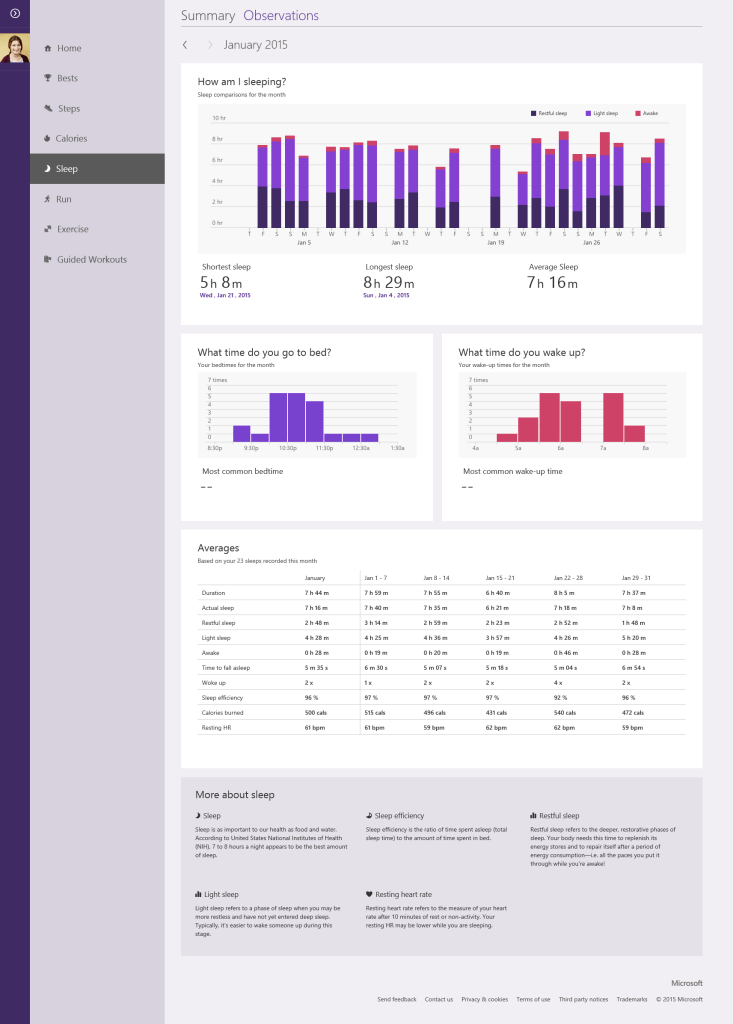Open the Guided Workouts icon
733x1024 pixels.
coord(47,259)
